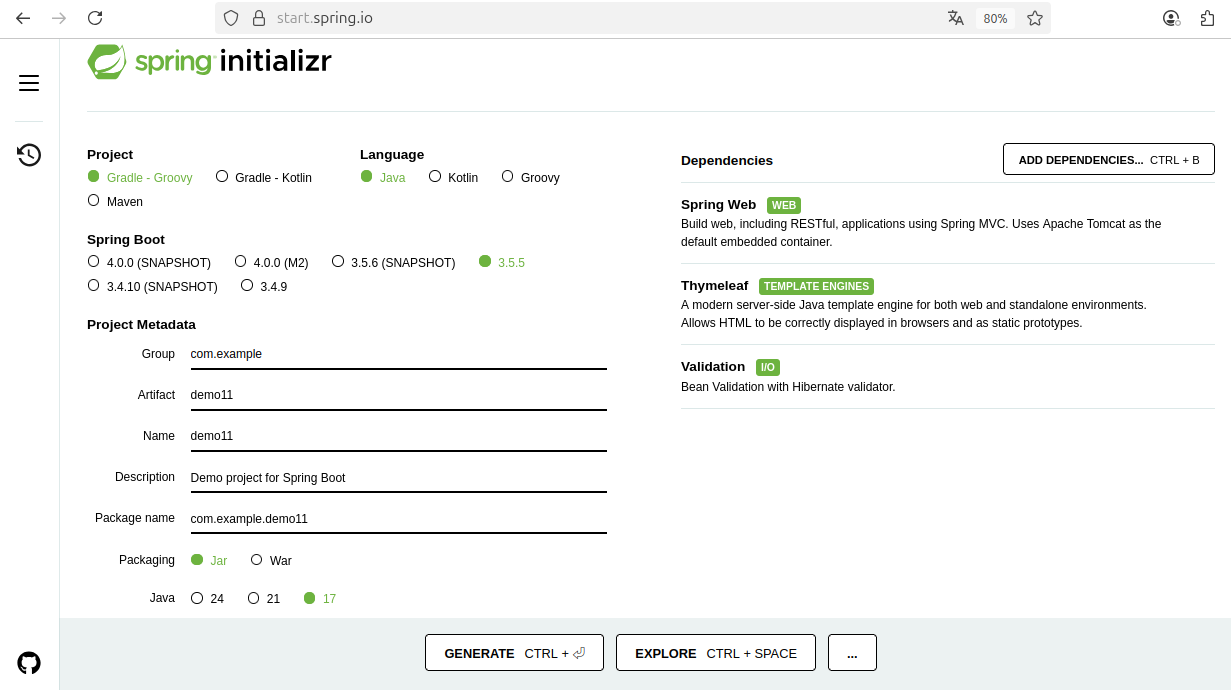This screenshot has height=690, width=1231.
Task: Select the Maven project option
Action: coord(115,201)
